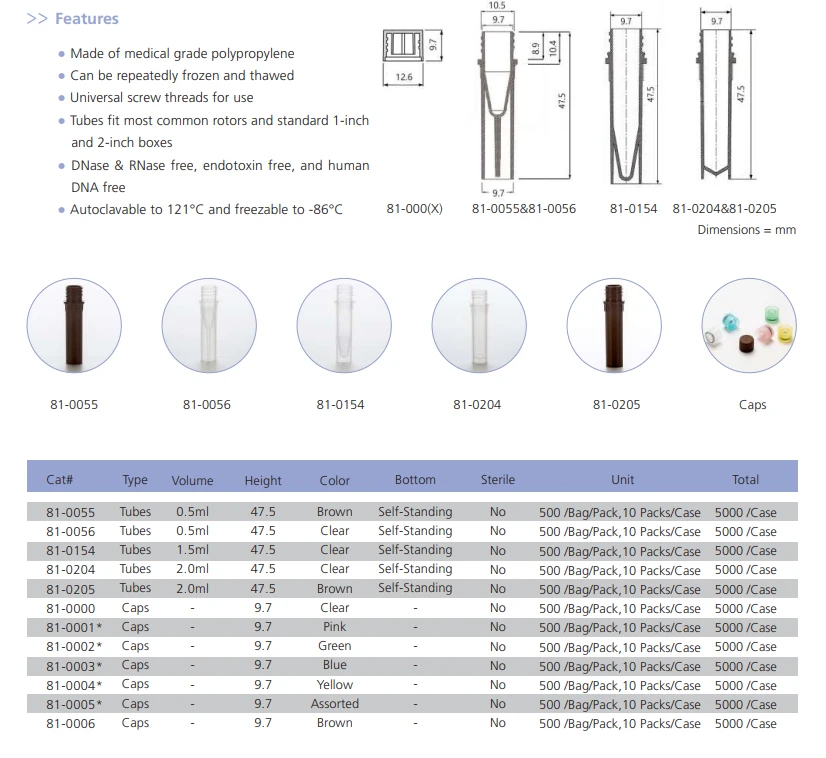Click the 81-0154 tube cross-section drawing
This screenshot has width=826, height=758.
pos(633,100)
